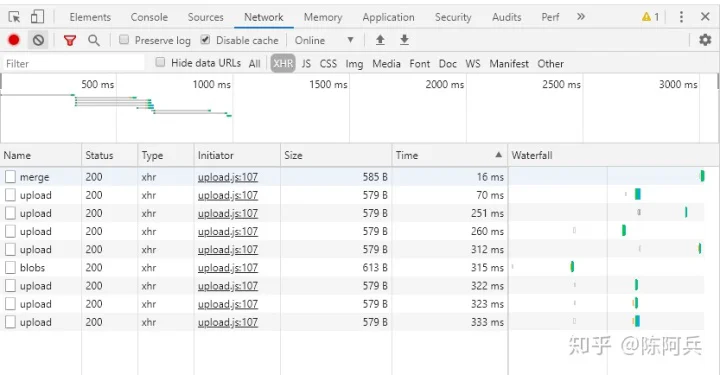The height and width of the screenshot is (375, 720).
Task: Filter requests by WS type
Action: pyautogui.click(x=473, y=64)
